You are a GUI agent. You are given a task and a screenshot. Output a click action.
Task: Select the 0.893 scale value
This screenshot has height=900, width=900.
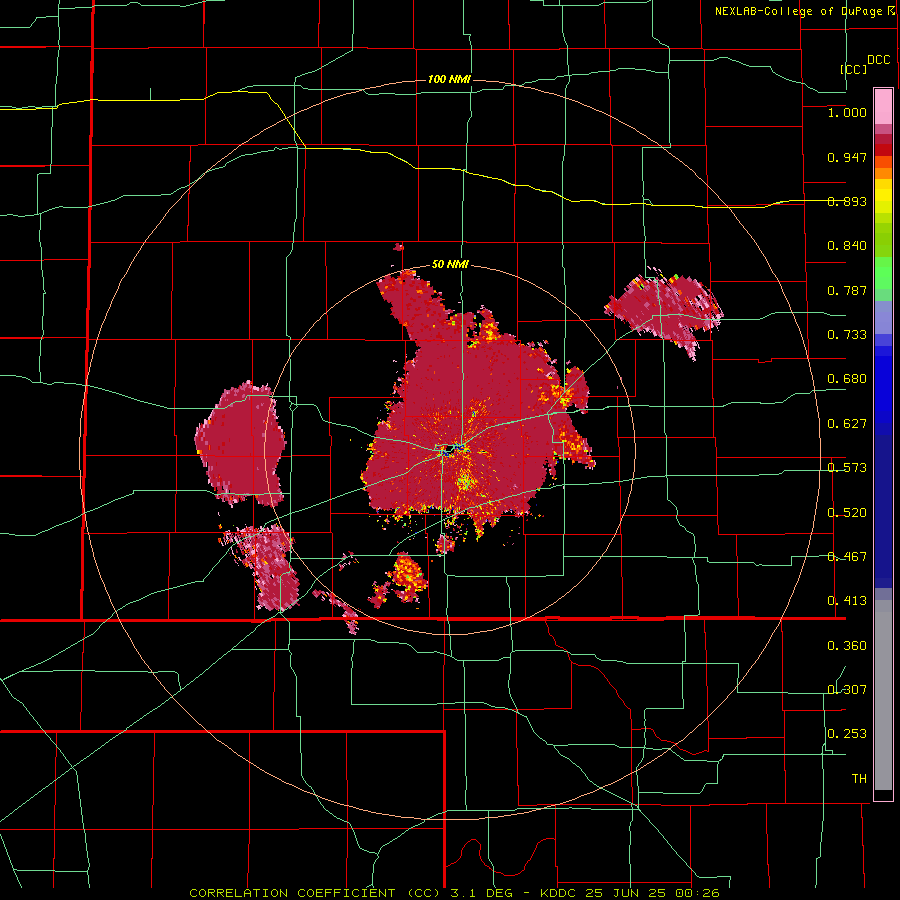(x=847, y=201)
